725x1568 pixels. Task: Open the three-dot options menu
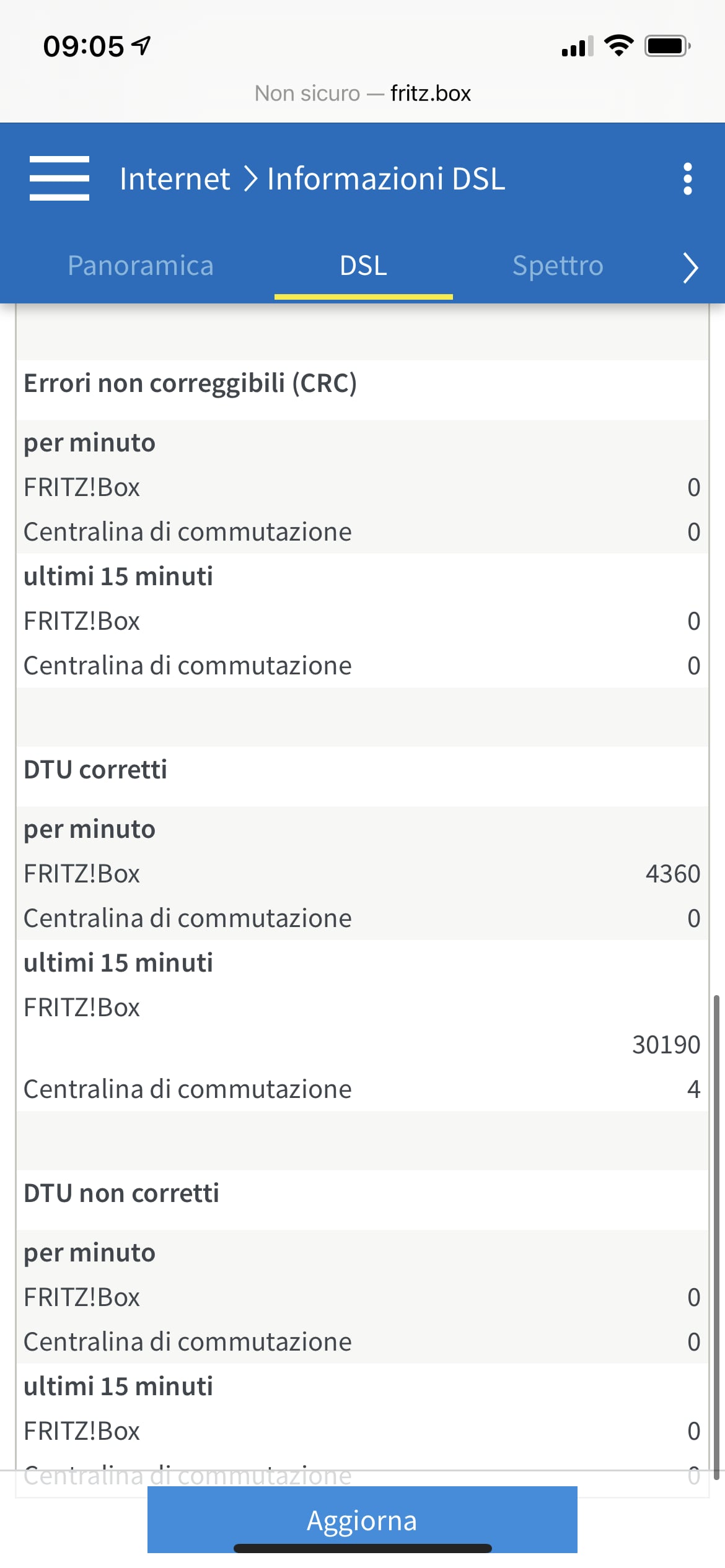tap(687, 179)
